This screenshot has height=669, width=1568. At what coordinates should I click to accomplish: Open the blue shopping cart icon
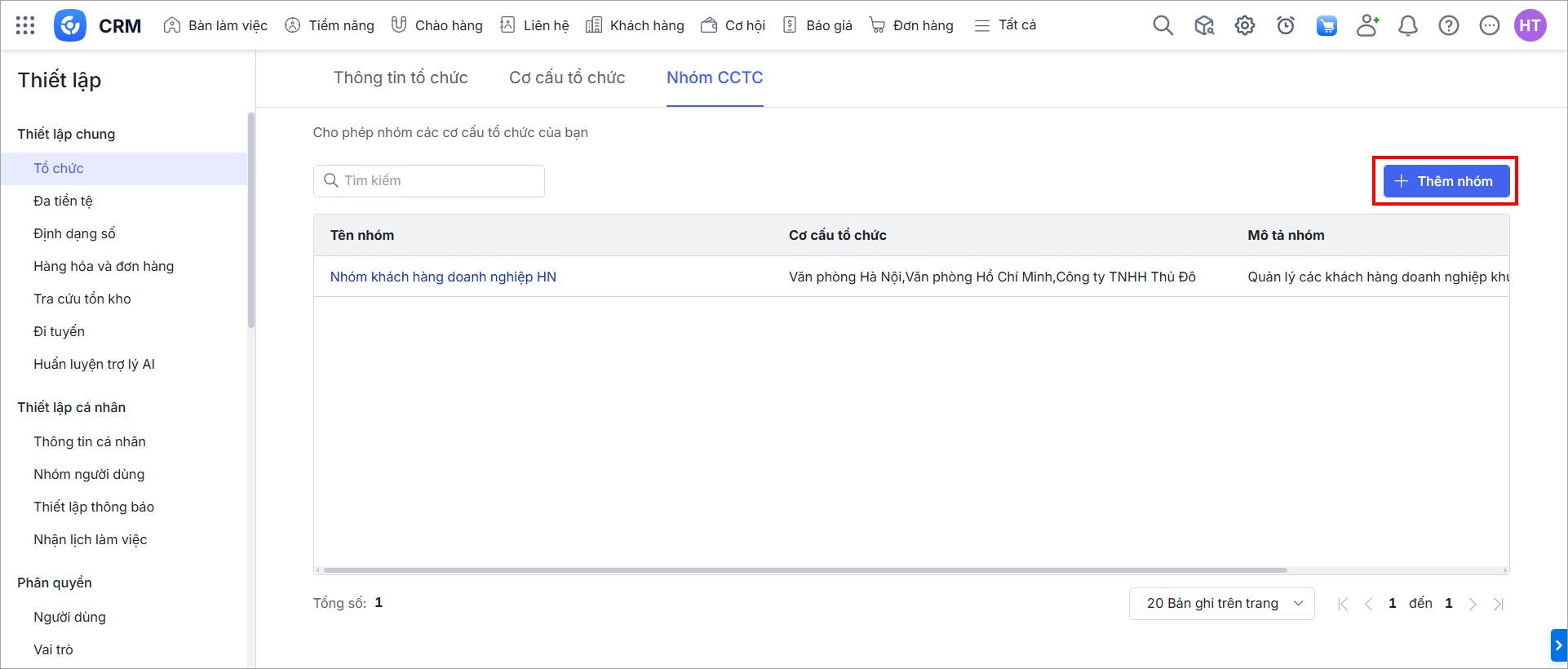click(1327, 25)
